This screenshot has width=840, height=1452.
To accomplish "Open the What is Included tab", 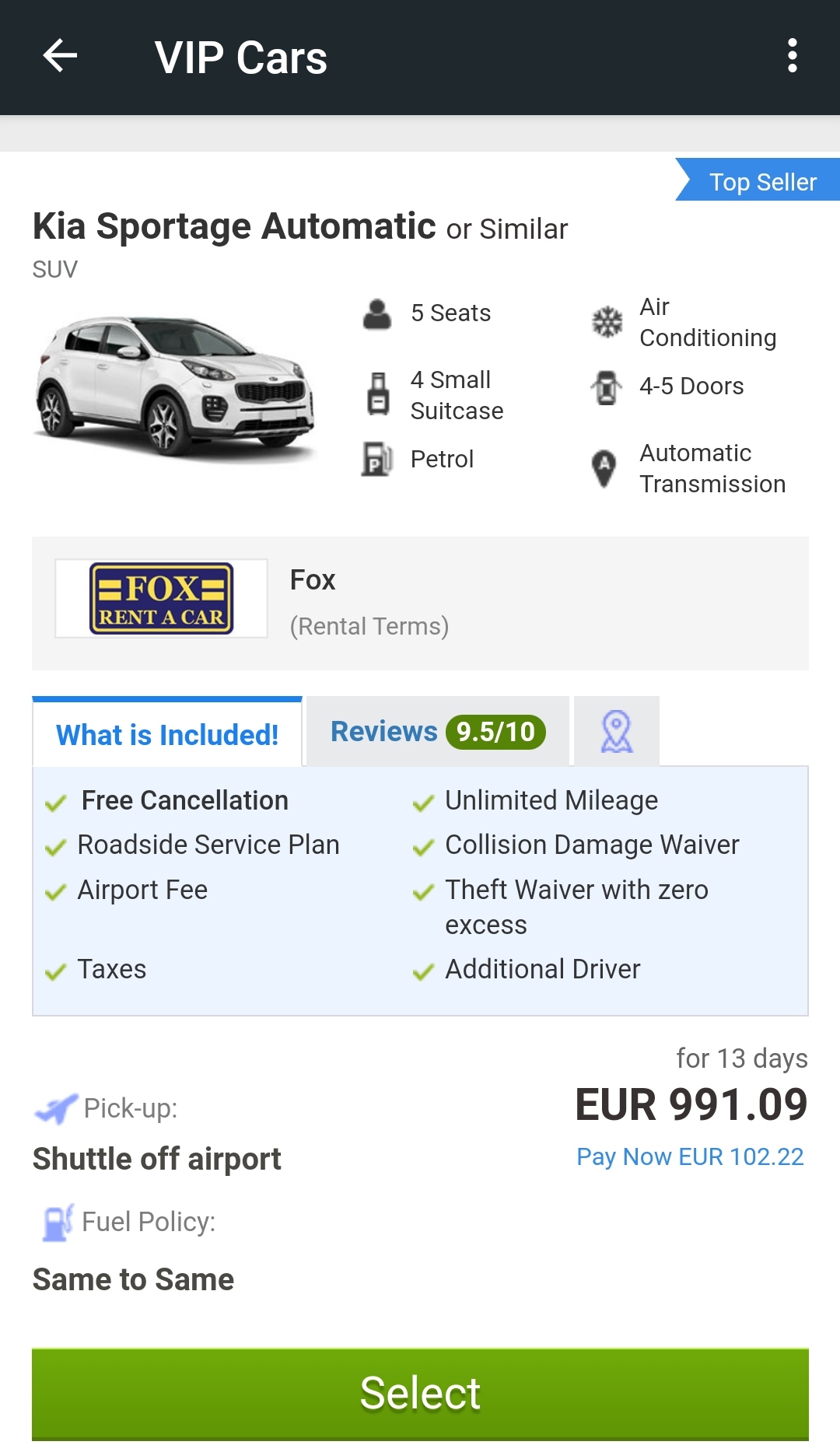I will (x=167, y=735).
